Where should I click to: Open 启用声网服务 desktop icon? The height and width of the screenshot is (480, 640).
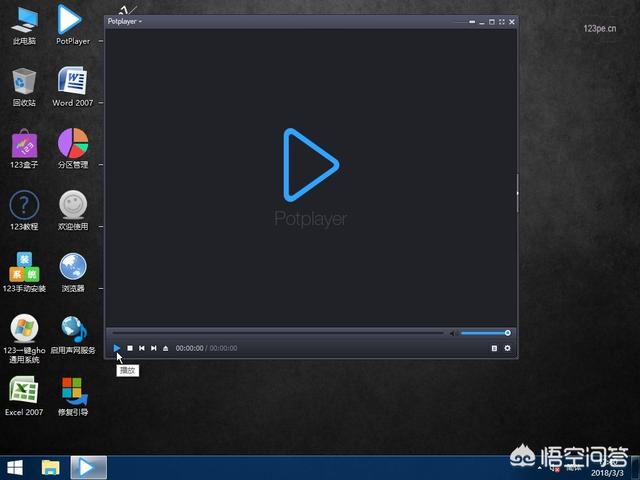point(73,335)
